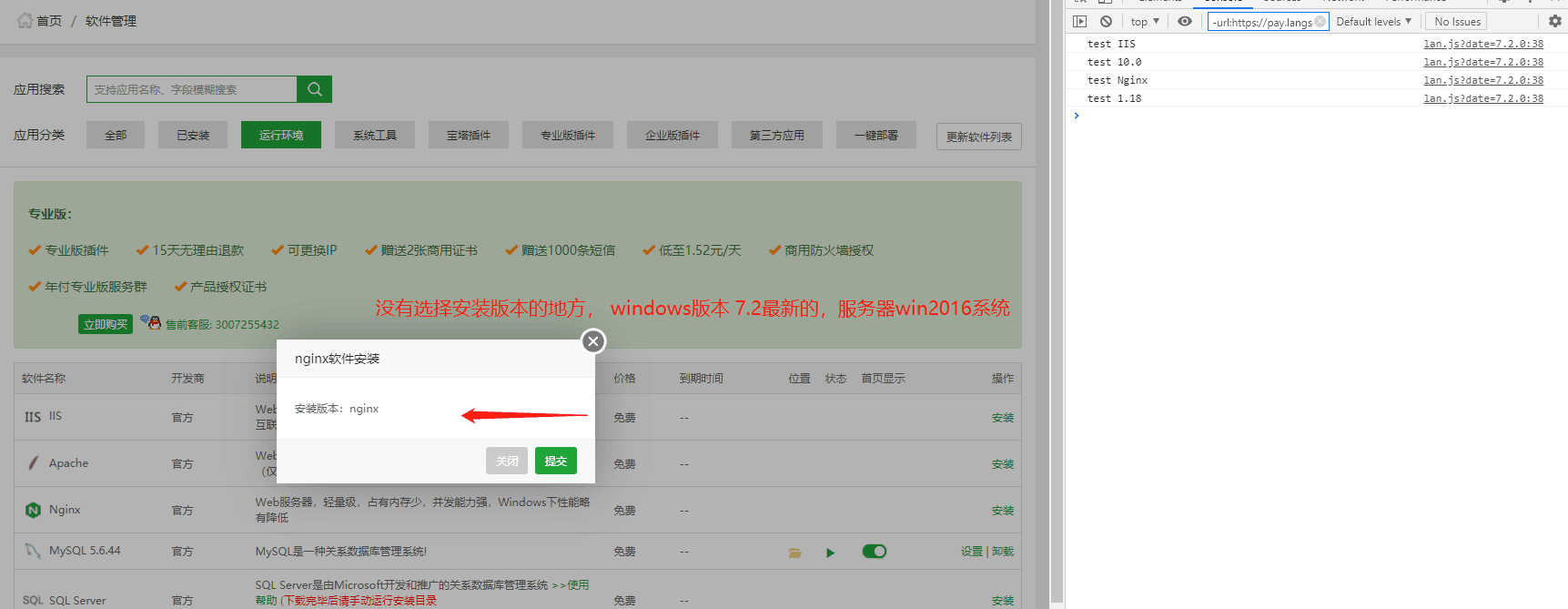1568x609 pixels.
Task: Click the 立即购买 button
Action: point(106,324)
